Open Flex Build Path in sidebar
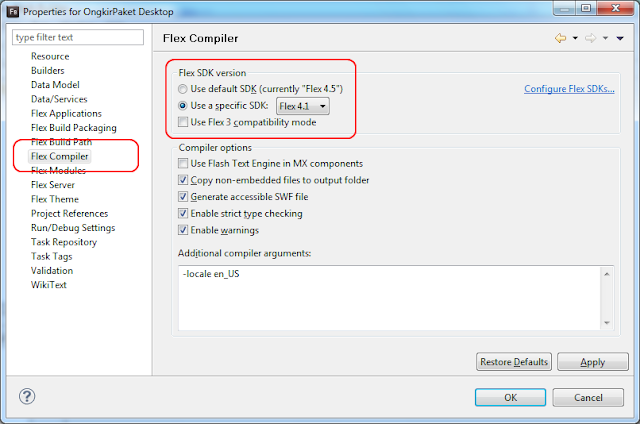The width and height of the screenshot is (640, 424). [61, 142]
